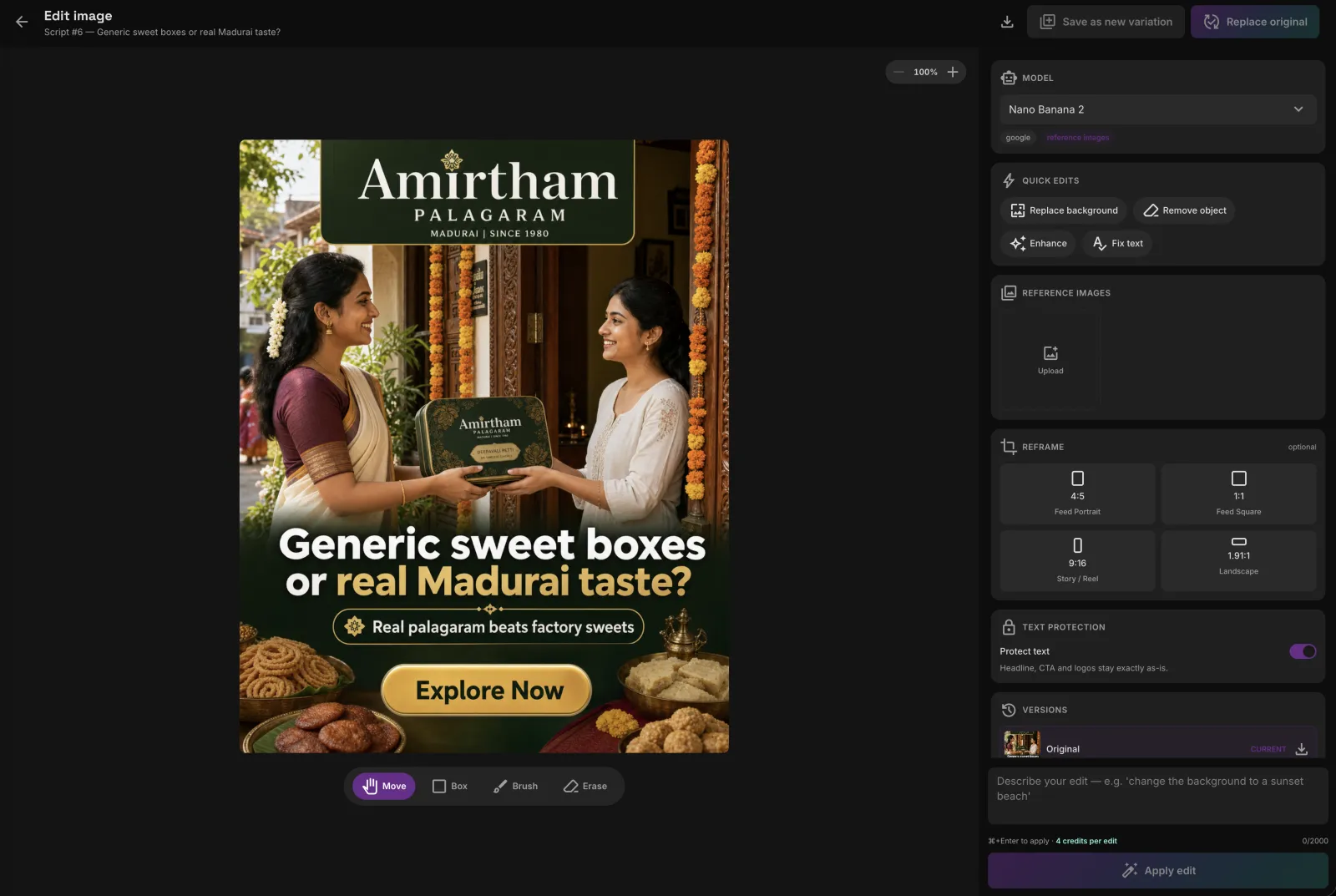This screenshot has height=896, width=1336.
Task: Select the Original version thumbnail
Action: point(1022,745)
